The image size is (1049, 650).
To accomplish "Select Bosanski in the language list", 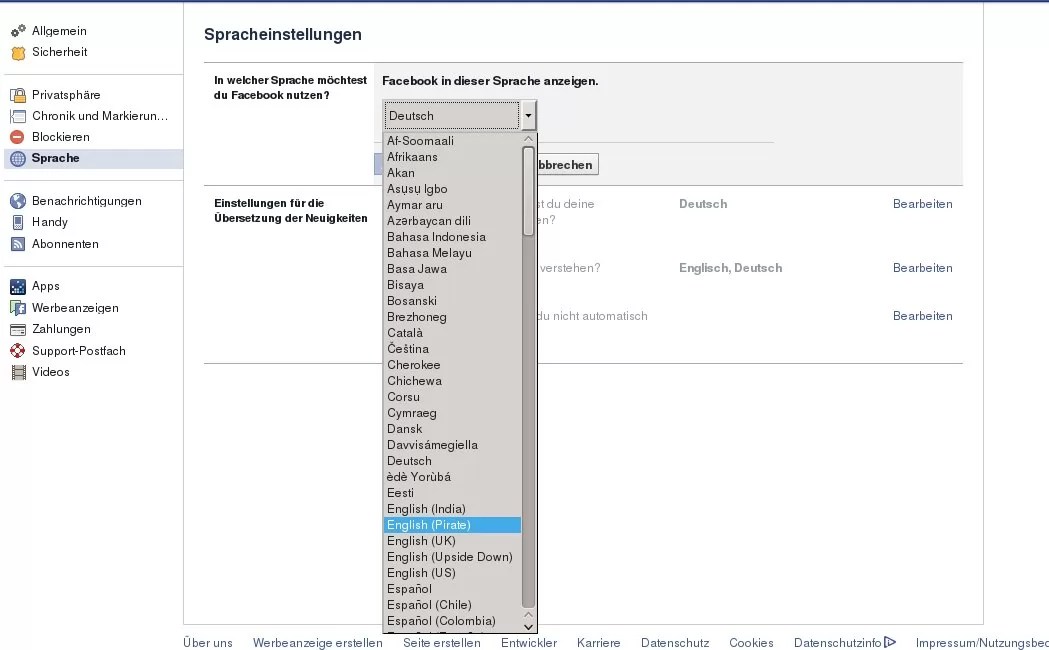I will point(452,301).
